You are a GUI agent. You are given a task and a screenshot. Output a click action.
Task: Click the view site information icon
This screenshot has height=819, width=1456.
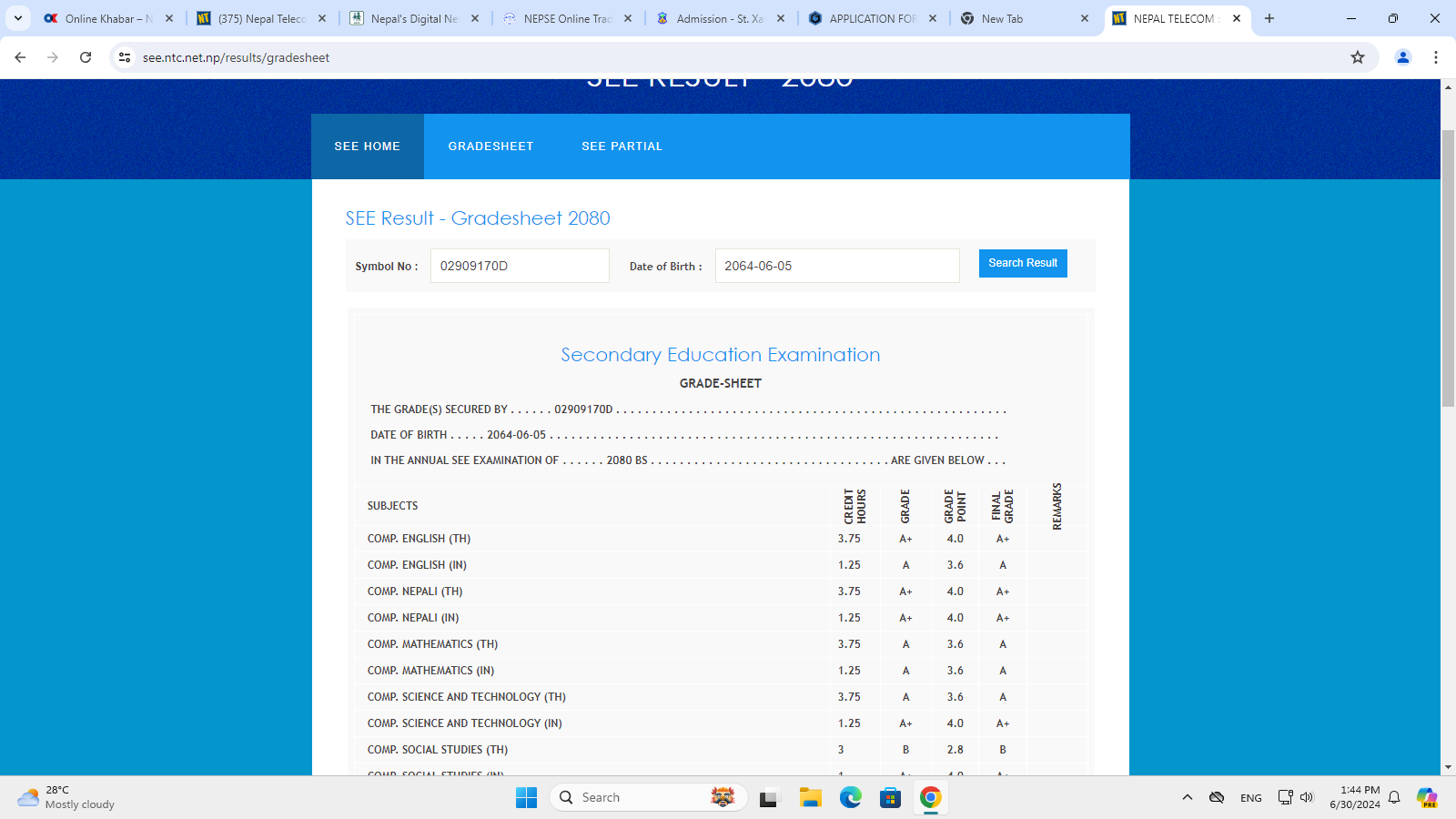pyautogui.click(x=125, y=57)
